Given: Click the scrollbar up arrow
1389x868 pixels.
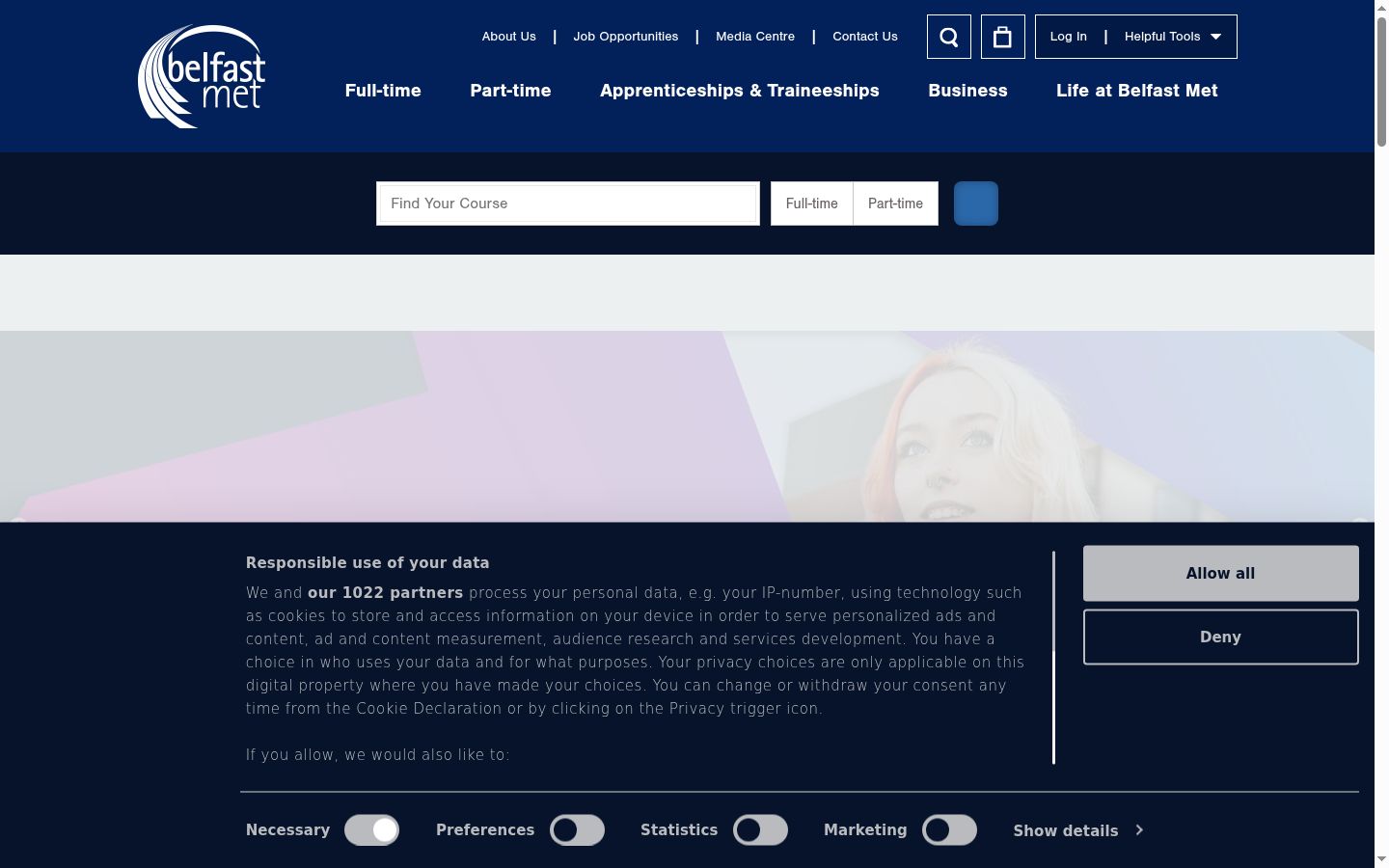Looking at the screenshot, I should pyautogui.click(x=1381, y=8).
